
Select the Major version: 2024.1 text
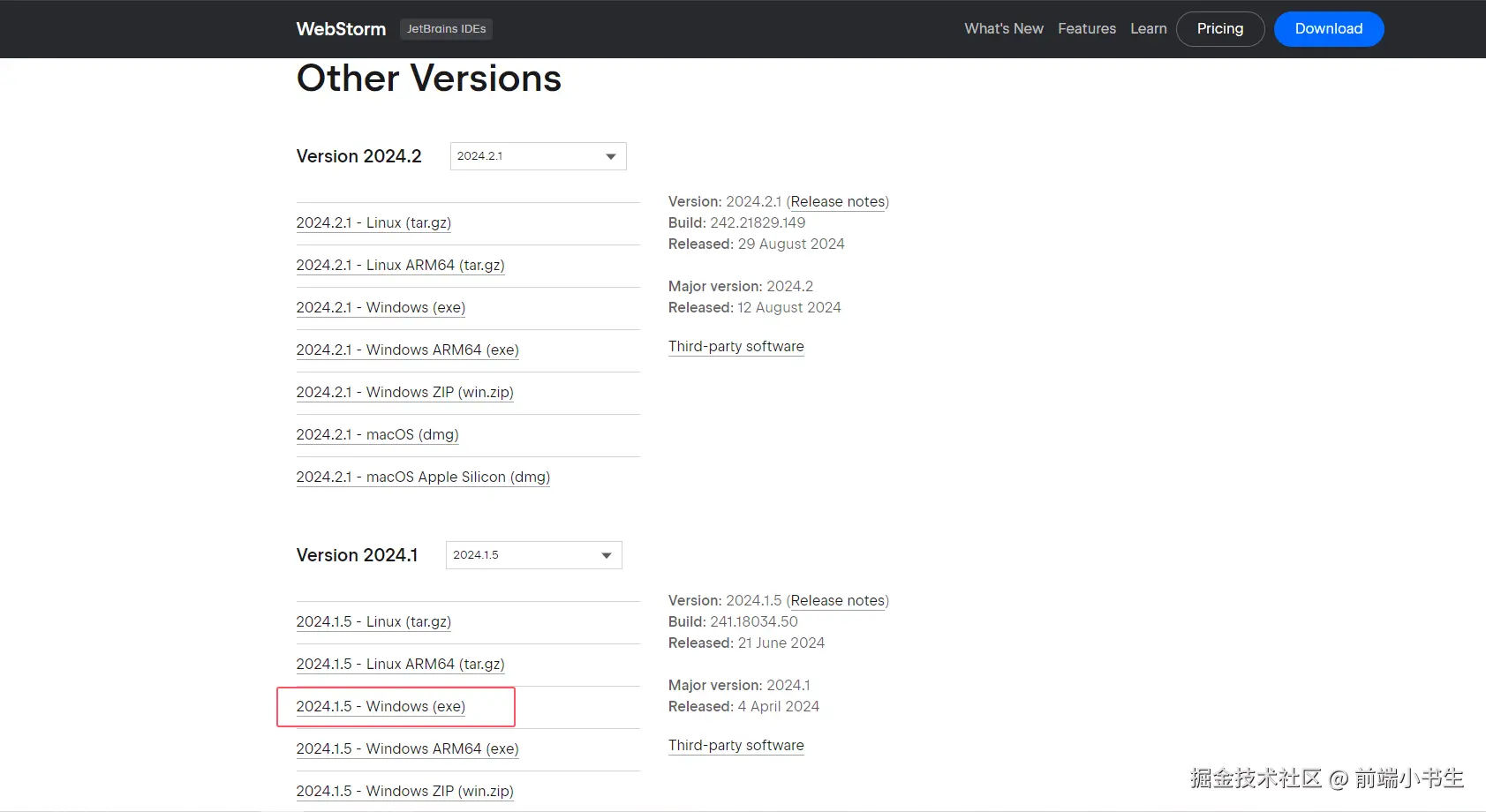click(739, 686)
